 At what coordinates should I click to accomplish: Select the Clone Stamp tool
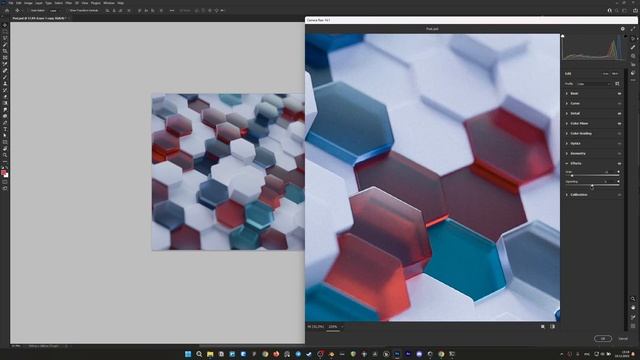(x=5, y=84)
